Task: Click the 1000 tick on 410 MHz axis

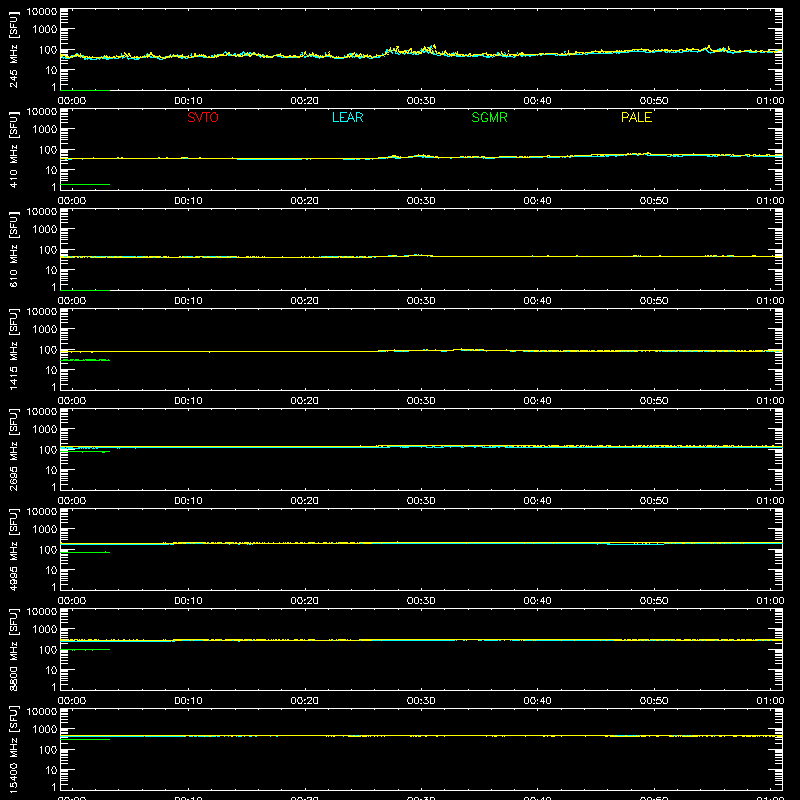Action: pyautogui.click(x=45, y=130)
